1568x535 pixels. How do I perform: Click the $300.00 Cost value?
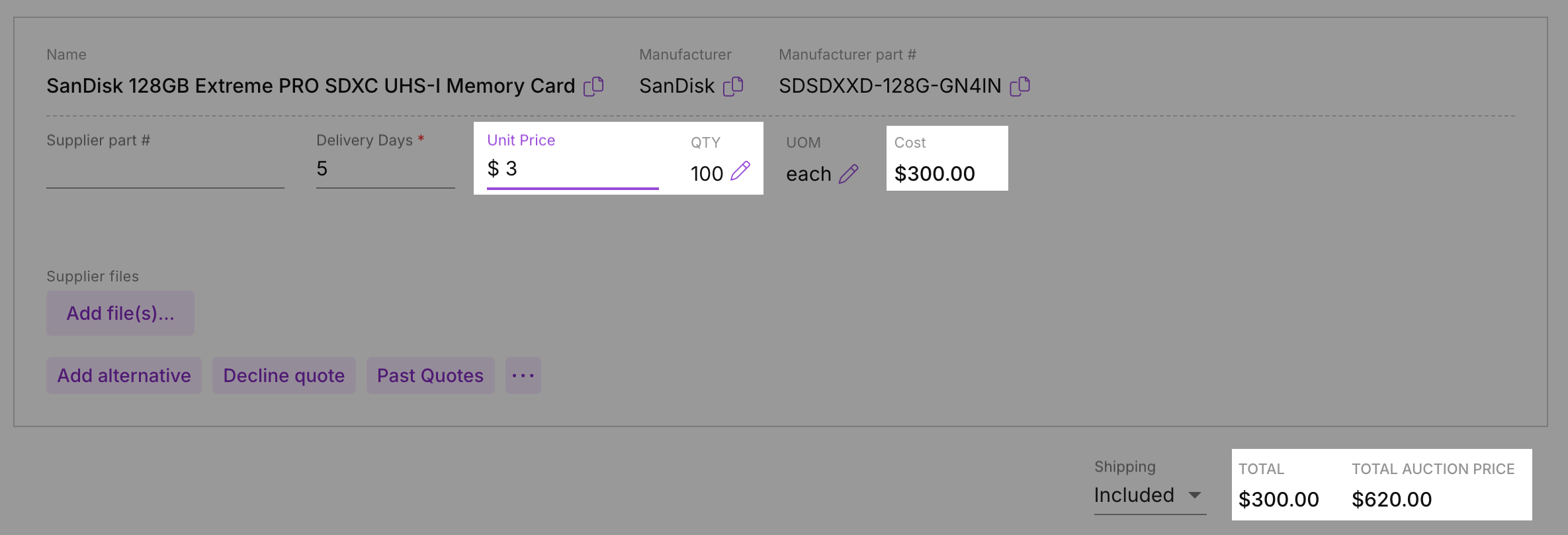click(x=934, y=173)
